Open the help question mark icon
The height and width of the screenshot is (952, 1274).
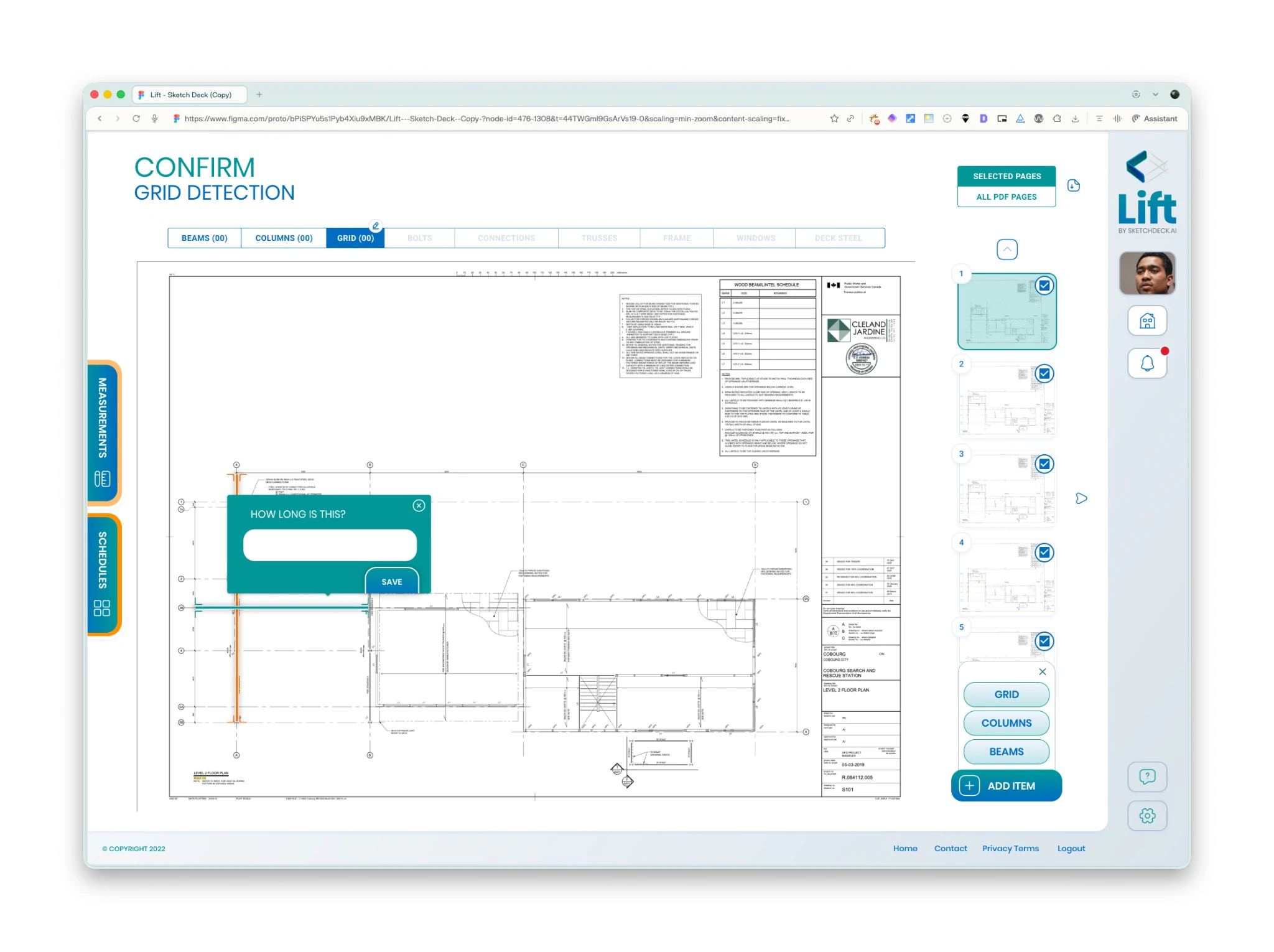point(1147,777)
